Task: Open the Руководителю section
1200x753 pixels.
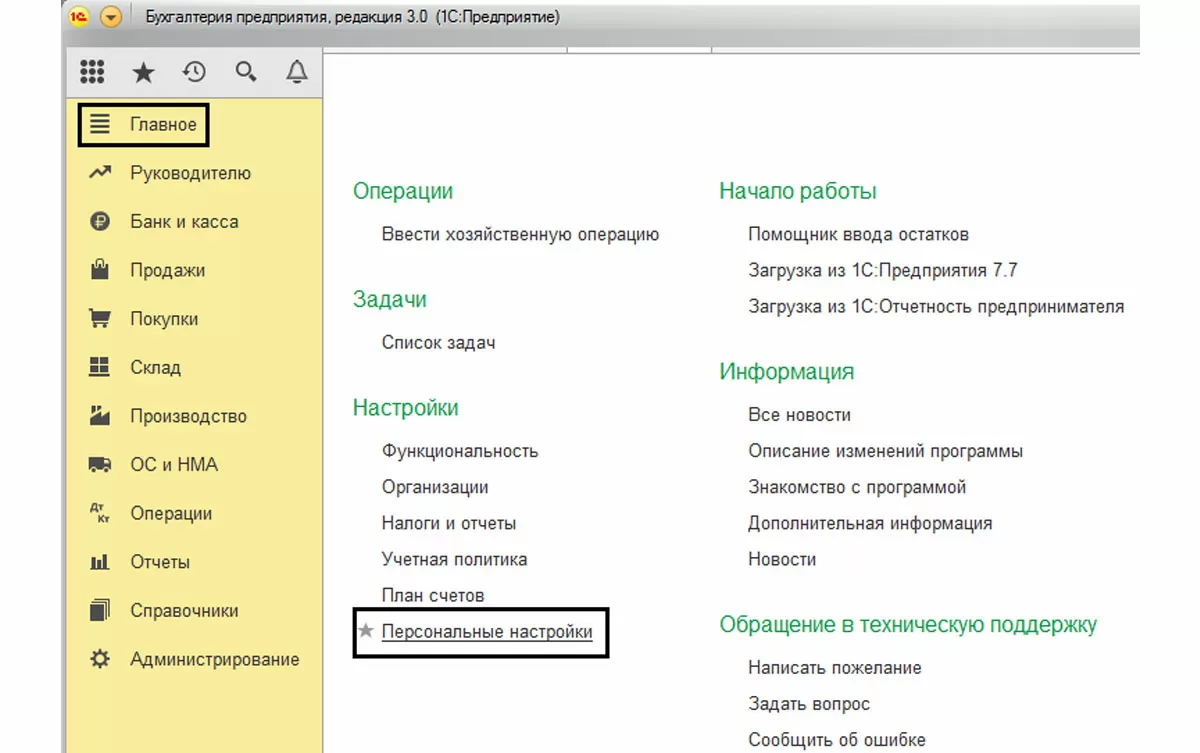Action: pos(190,173)
